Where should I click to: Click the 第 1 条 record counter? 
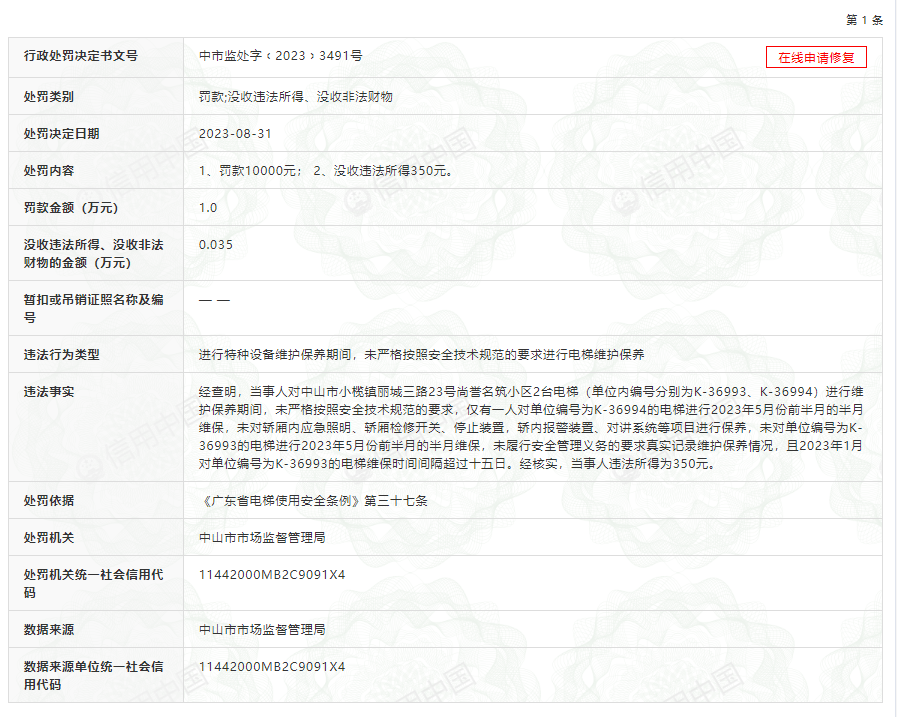click(864, 20)
